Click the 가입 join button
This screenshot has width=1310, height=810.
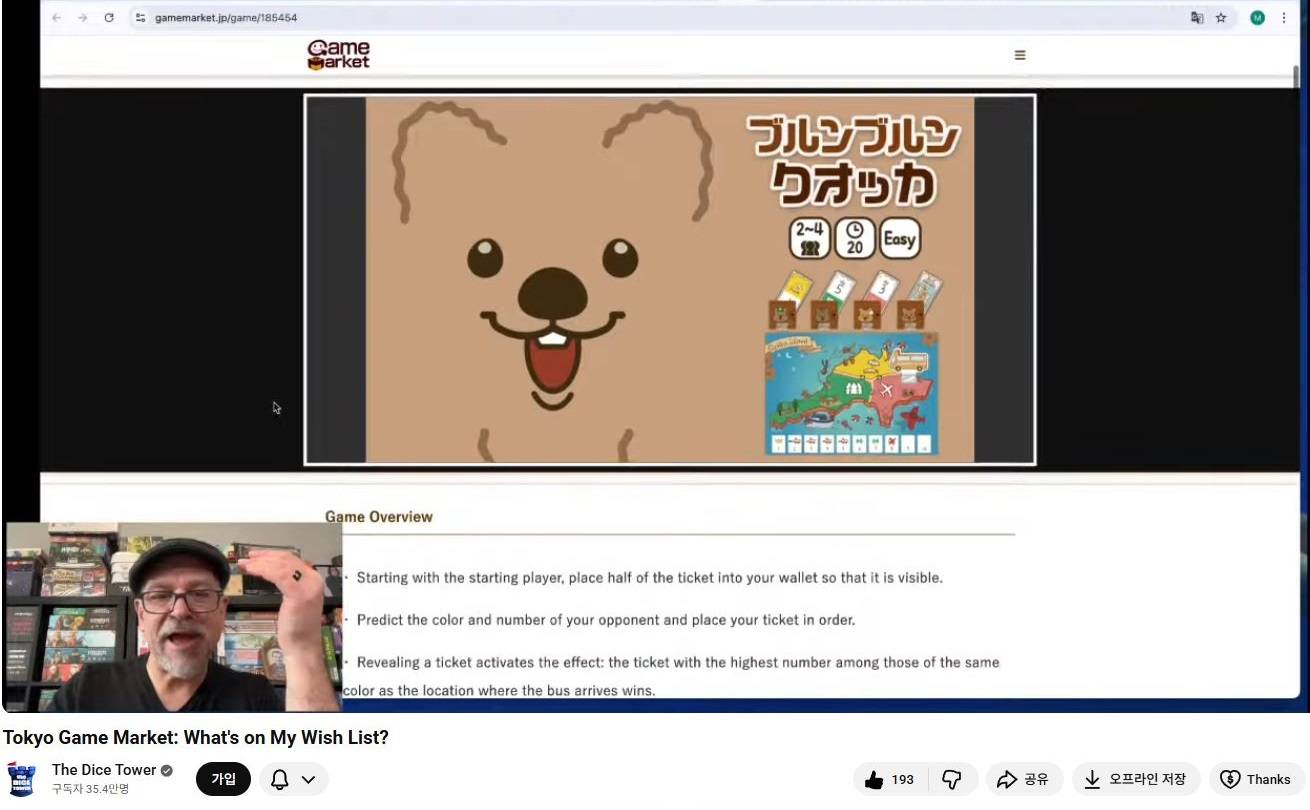tap(223, 779)
